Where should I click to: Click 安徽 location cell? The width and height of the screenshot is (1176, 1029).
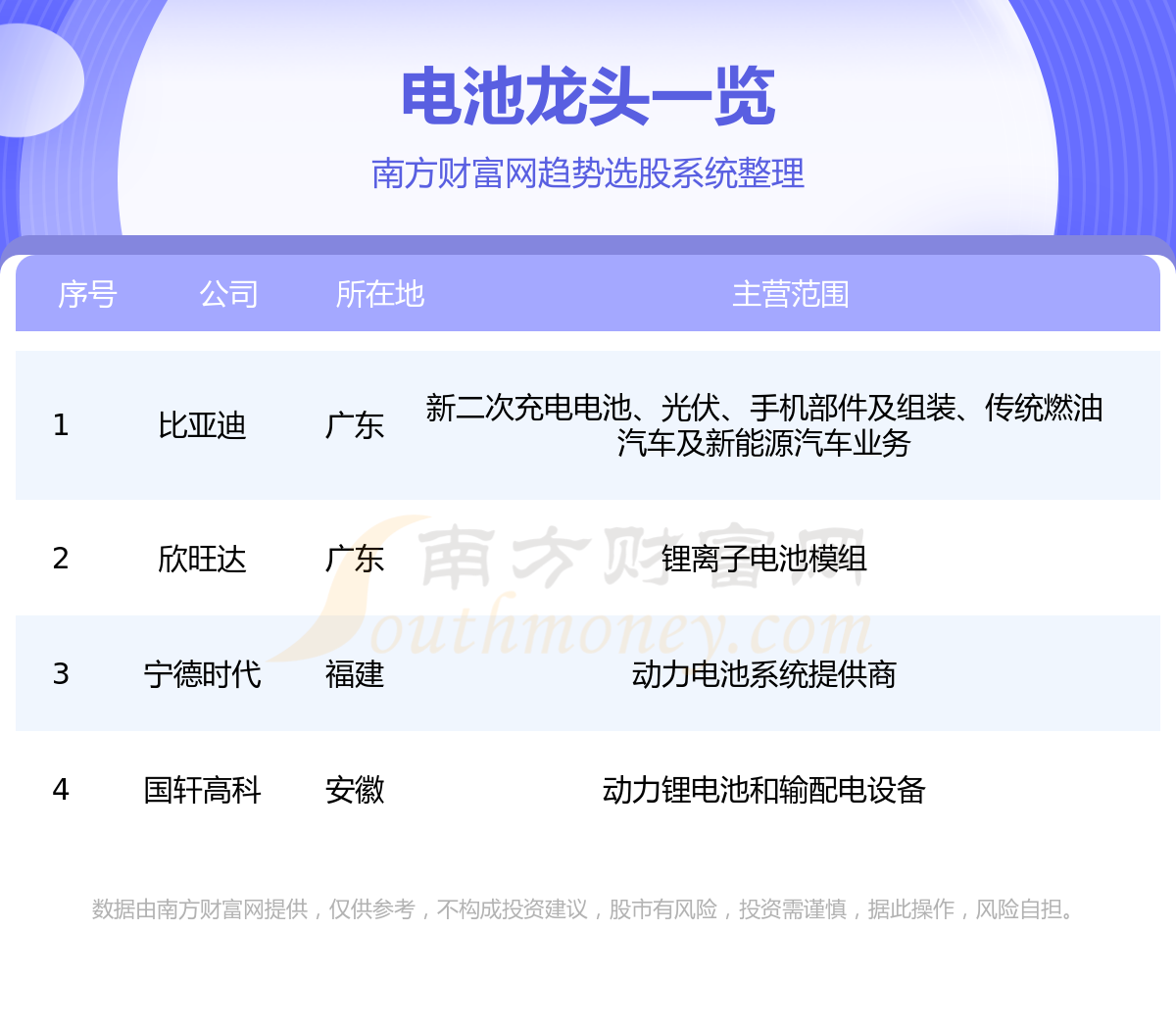tap(354, 790)
